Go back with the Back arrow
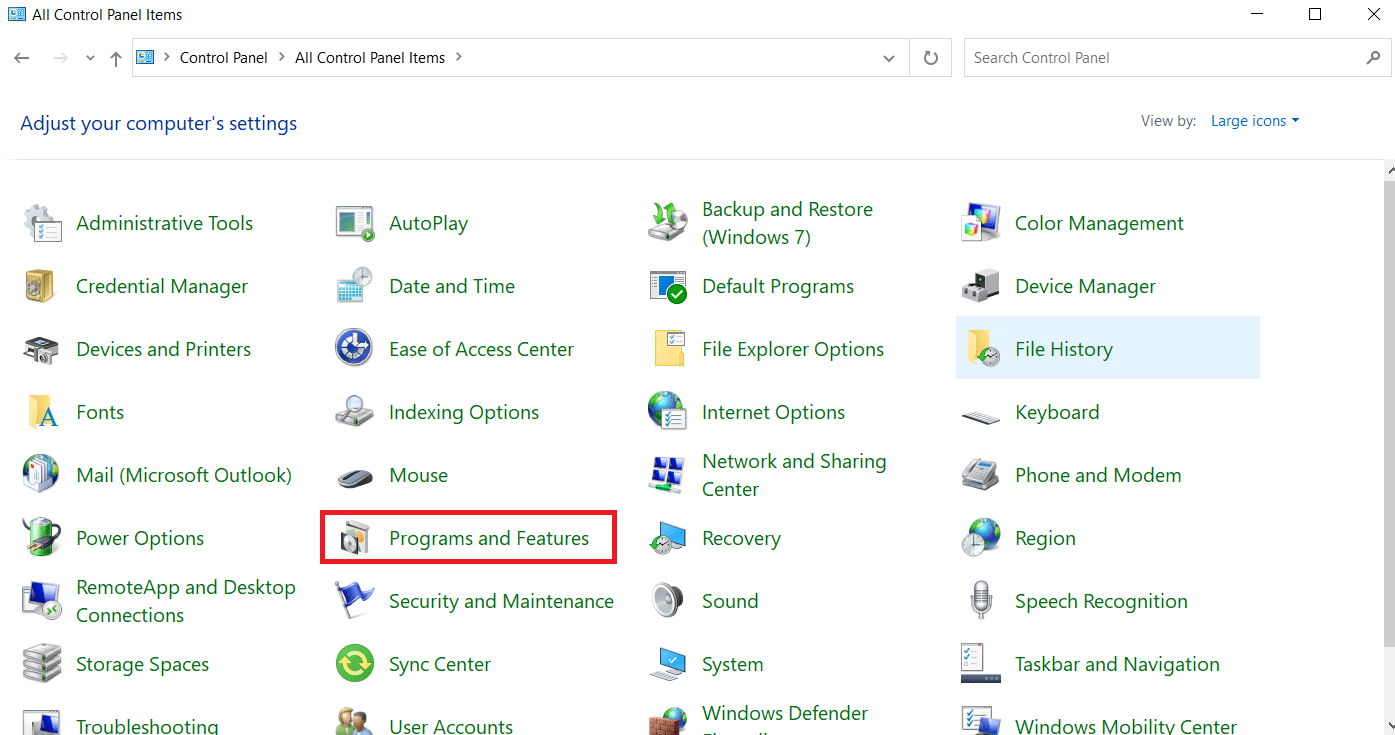 point(22,58)
